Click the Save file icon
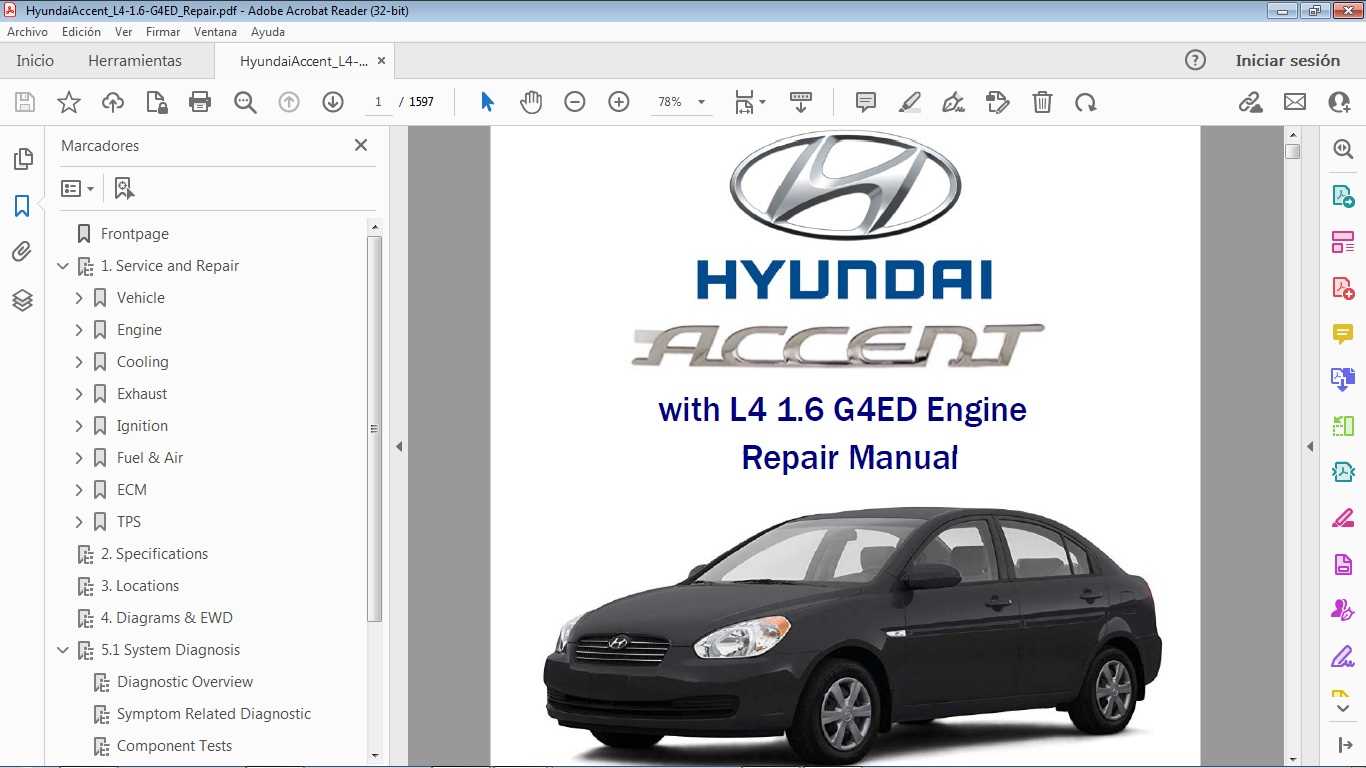 pyautogui.click(x=24, y=102)
